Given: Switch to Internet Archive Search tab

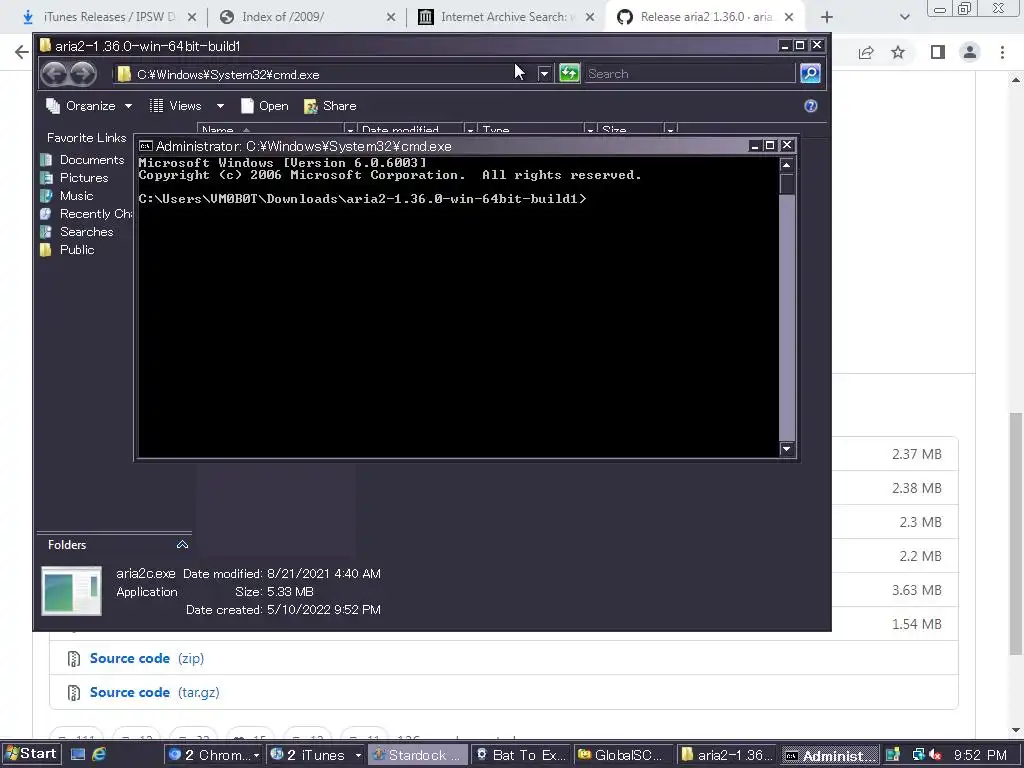Looking at the screenshot, I should tap(504, 17).
